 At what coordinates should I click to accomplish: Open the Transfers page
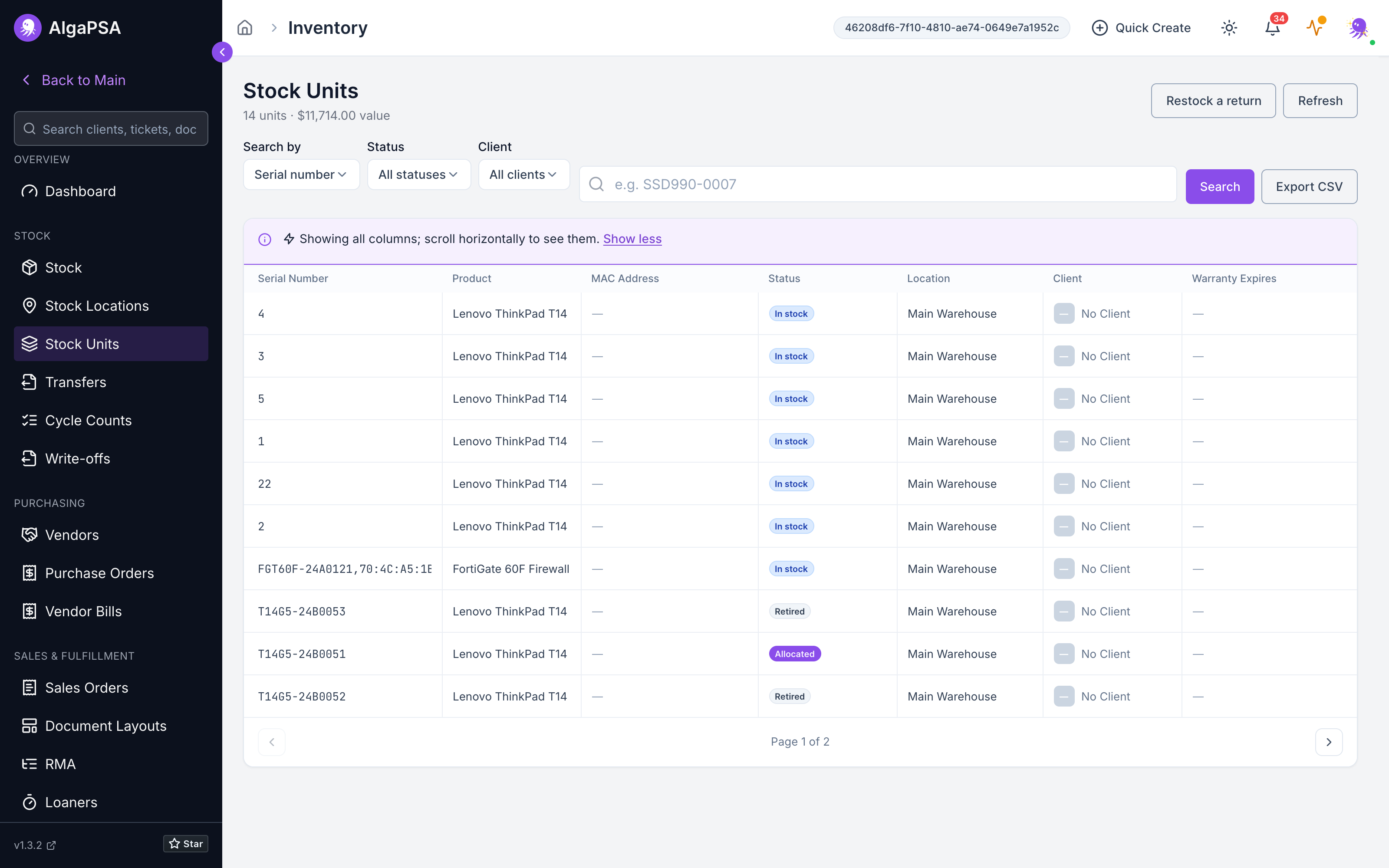click(111, 382)
